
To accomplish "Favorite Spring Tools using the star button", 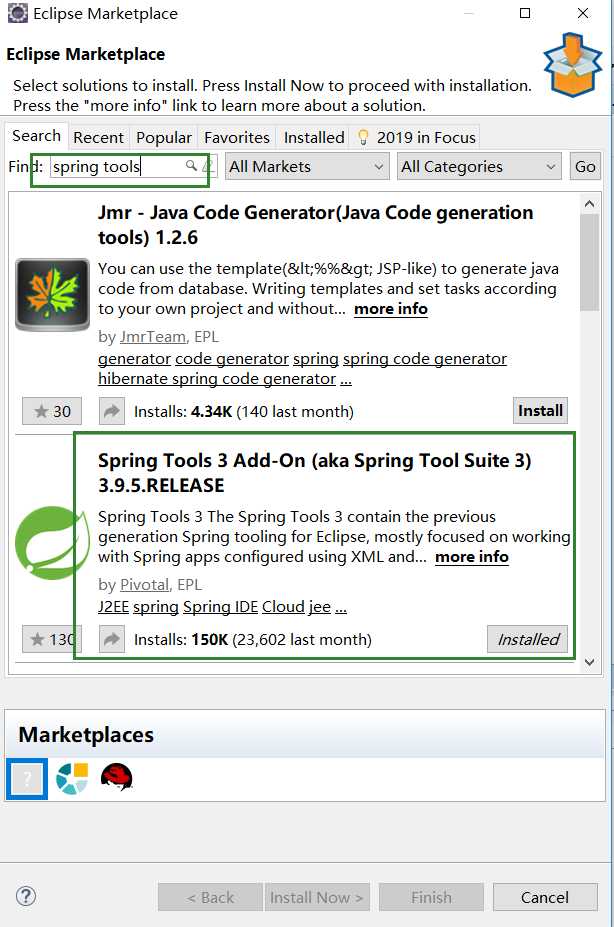I will tap(52, 639).
